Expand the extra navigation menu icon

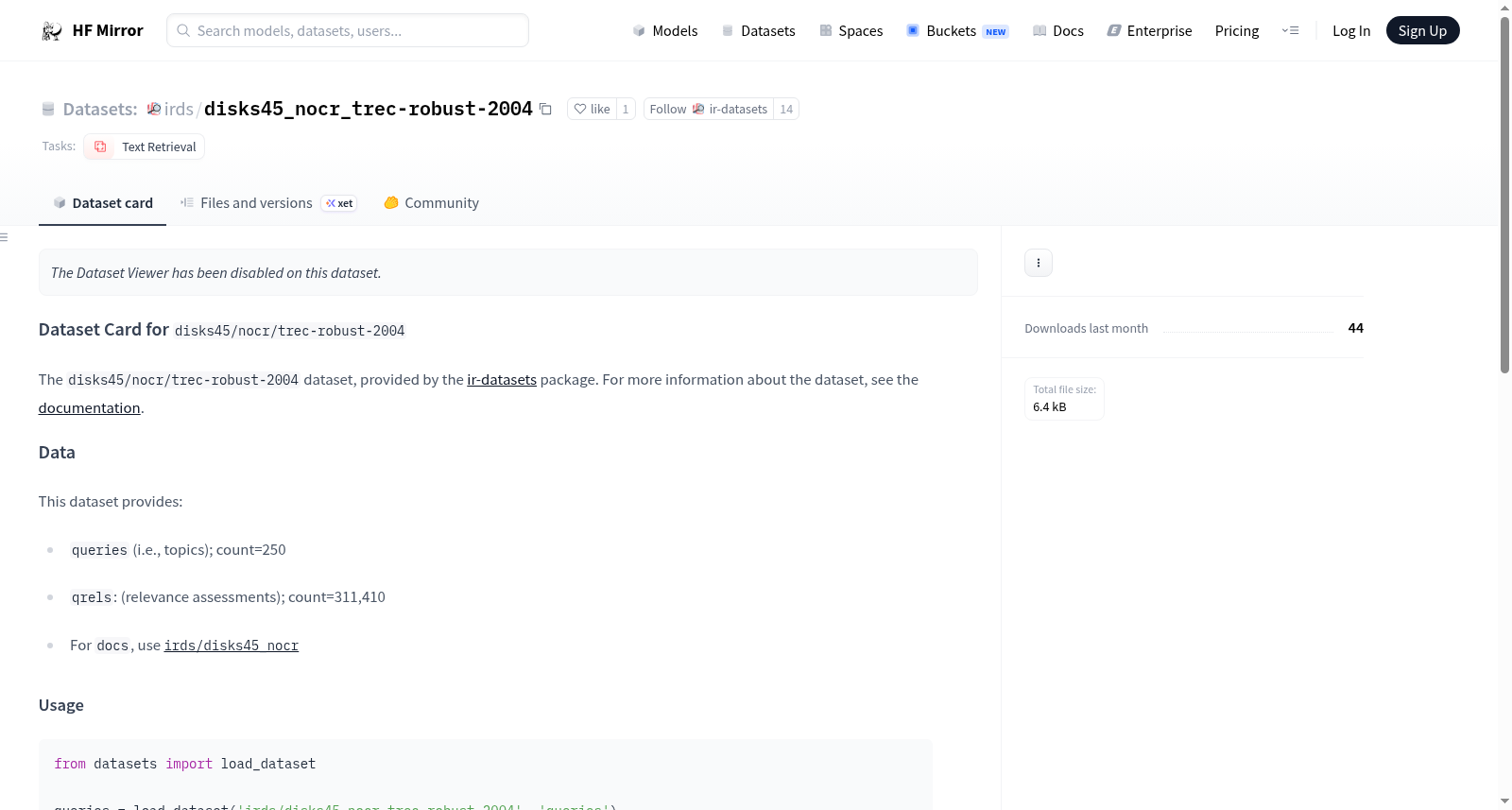click(x=1290, y=31)
